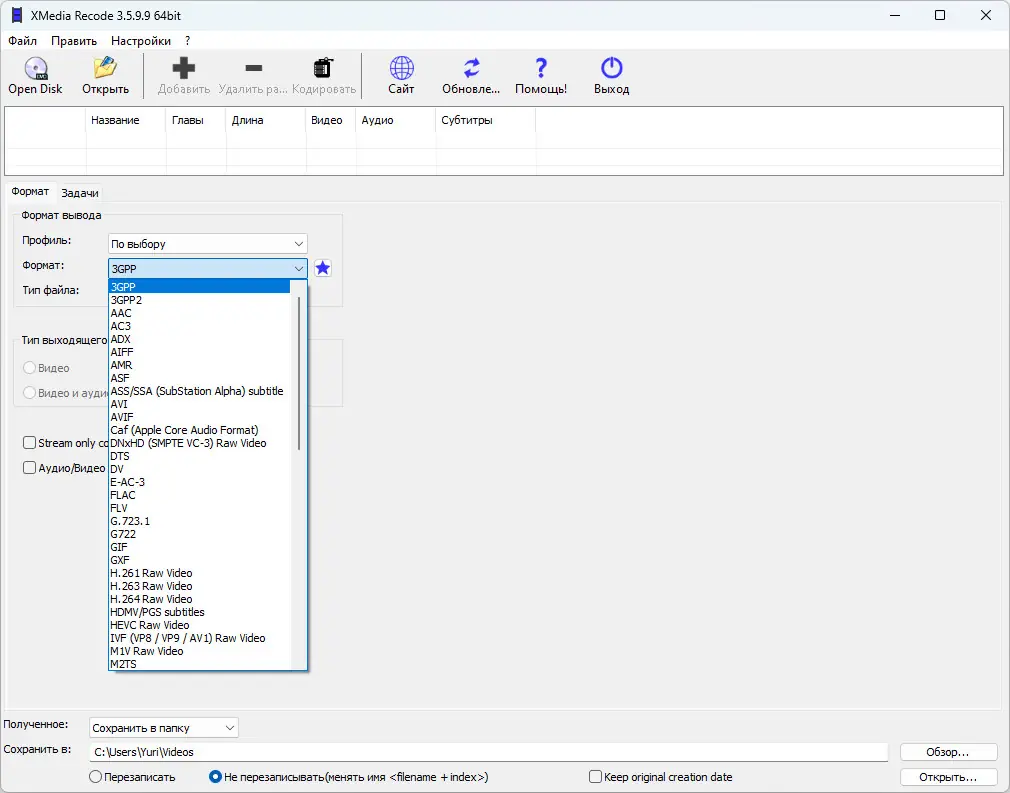Viewport: 1010px width, 793px height.
Task: Switch to the Задачи tab
Action: click(x=80, y=193)
